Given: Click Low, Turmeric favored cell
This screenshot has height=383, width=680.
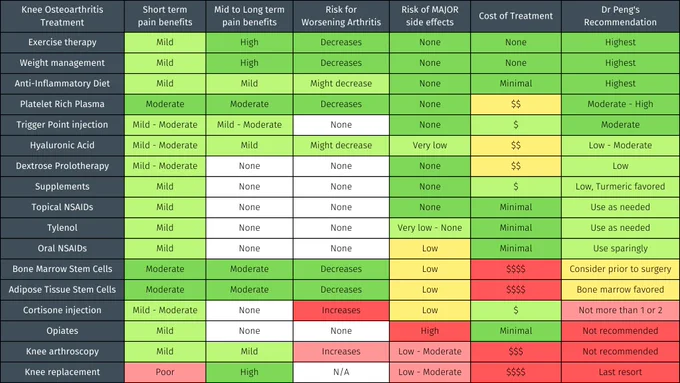Looking at the screenshot, I should 620,187.
